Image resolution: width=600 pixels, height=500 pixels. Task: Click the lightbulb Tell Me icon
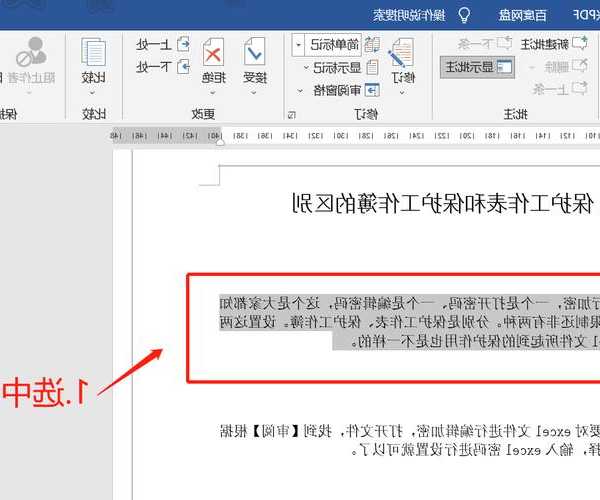pos(464,14)
